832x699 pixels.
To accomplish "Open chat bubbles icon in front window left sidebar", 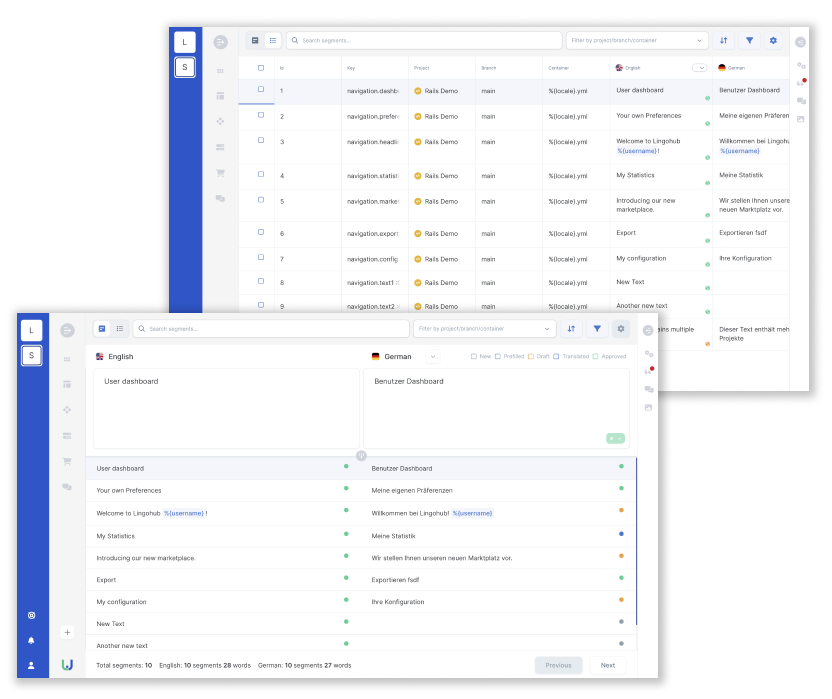I will 67,487.
